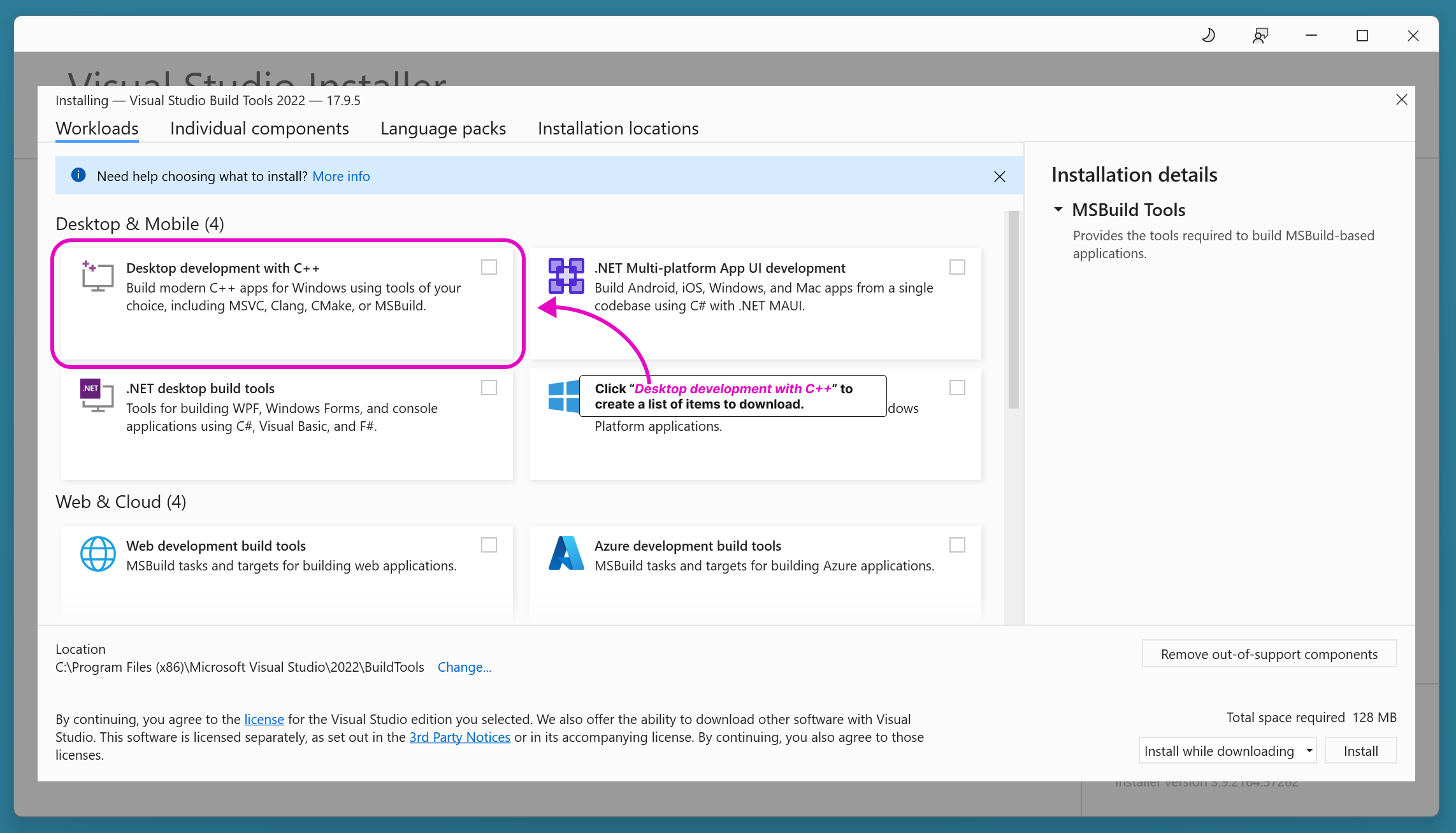This screenshot has height=833, width=1456.
Task: Click the Azure development build tools icon
Action: 566,553
